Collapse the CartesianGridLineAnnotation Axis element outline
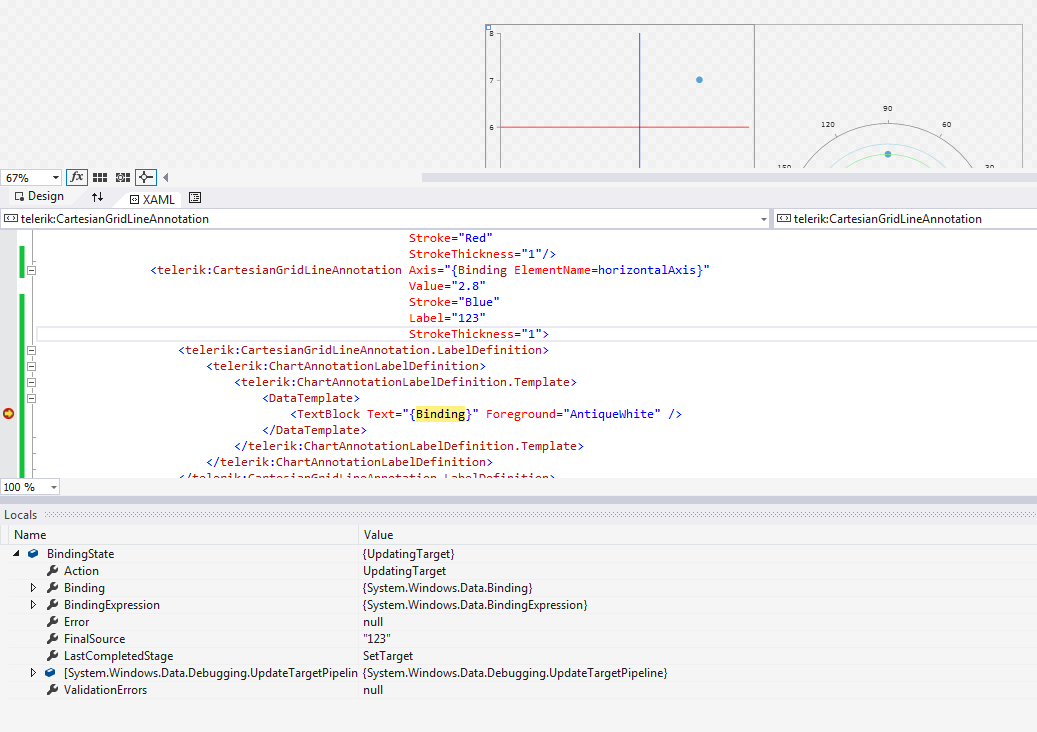 click(31, 270)
